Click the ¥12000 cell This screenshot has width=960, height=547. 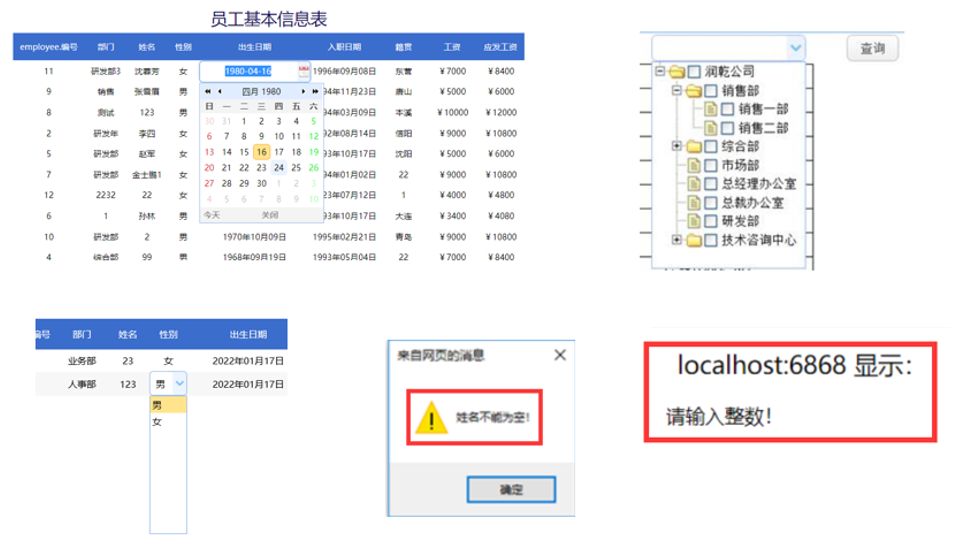(501, 113)
